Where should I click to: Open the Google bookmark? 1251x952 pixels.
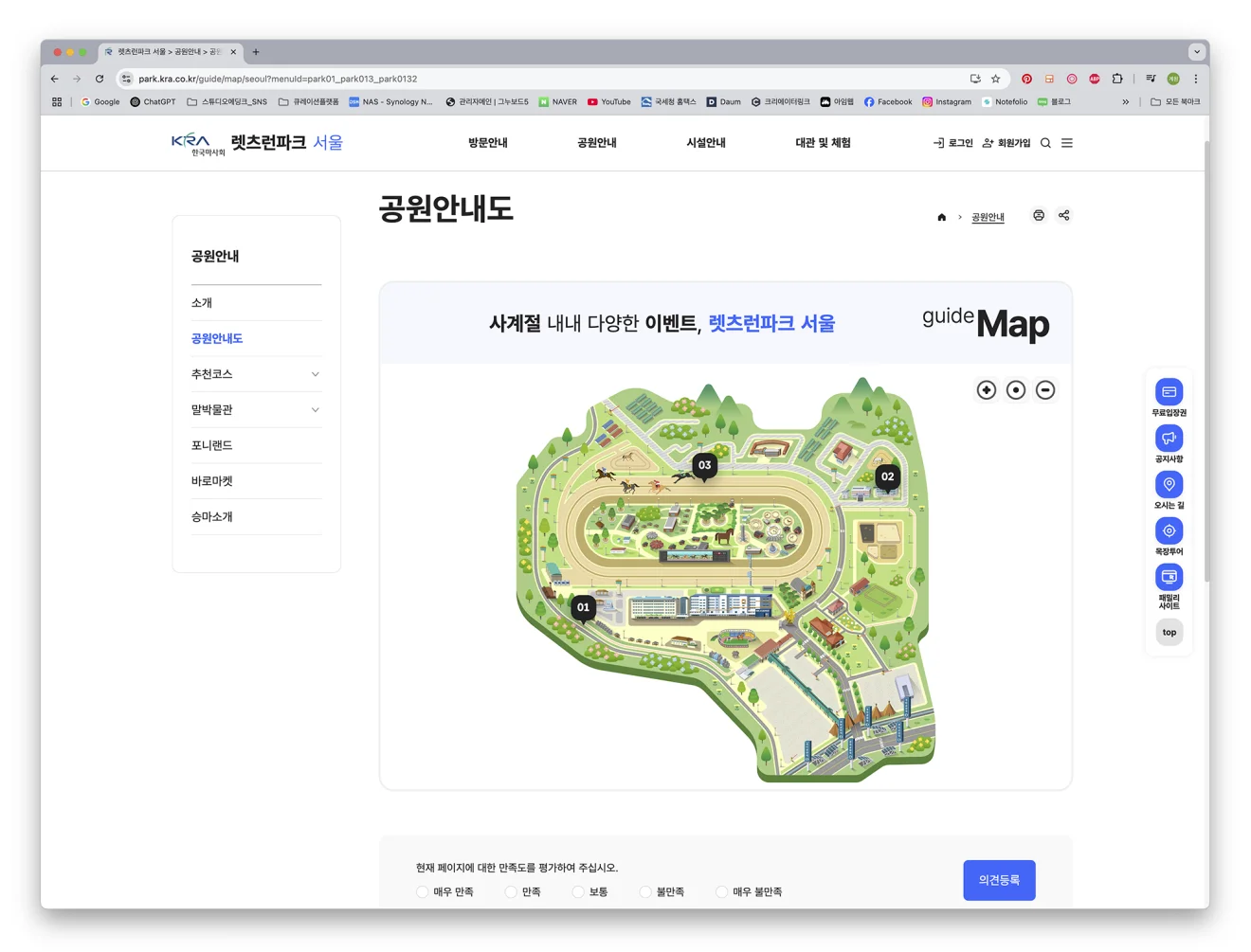(100, 101)
